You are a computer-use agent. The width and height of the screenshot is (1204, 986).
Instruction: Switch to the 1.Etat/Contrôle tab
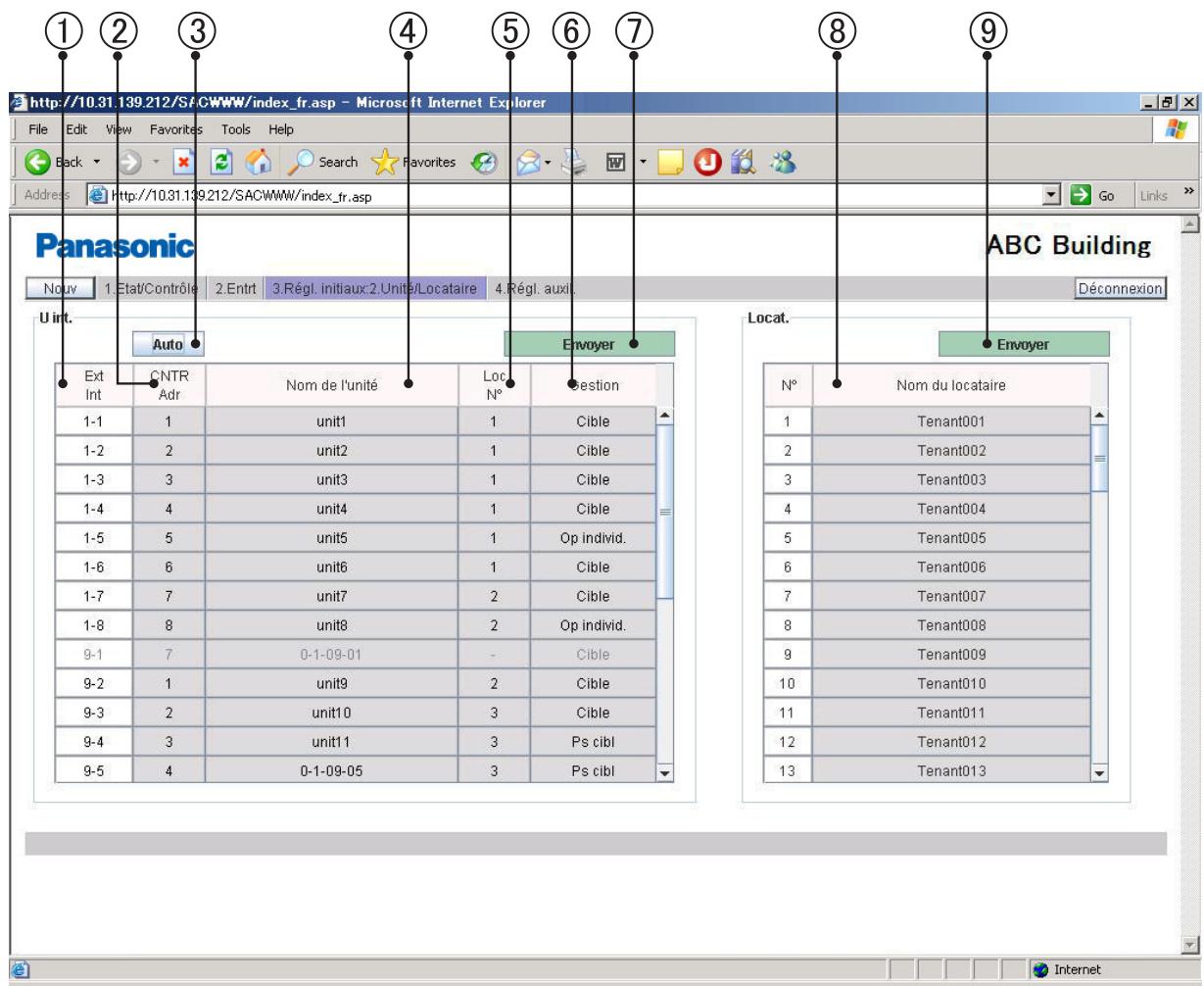coord(152,289)
